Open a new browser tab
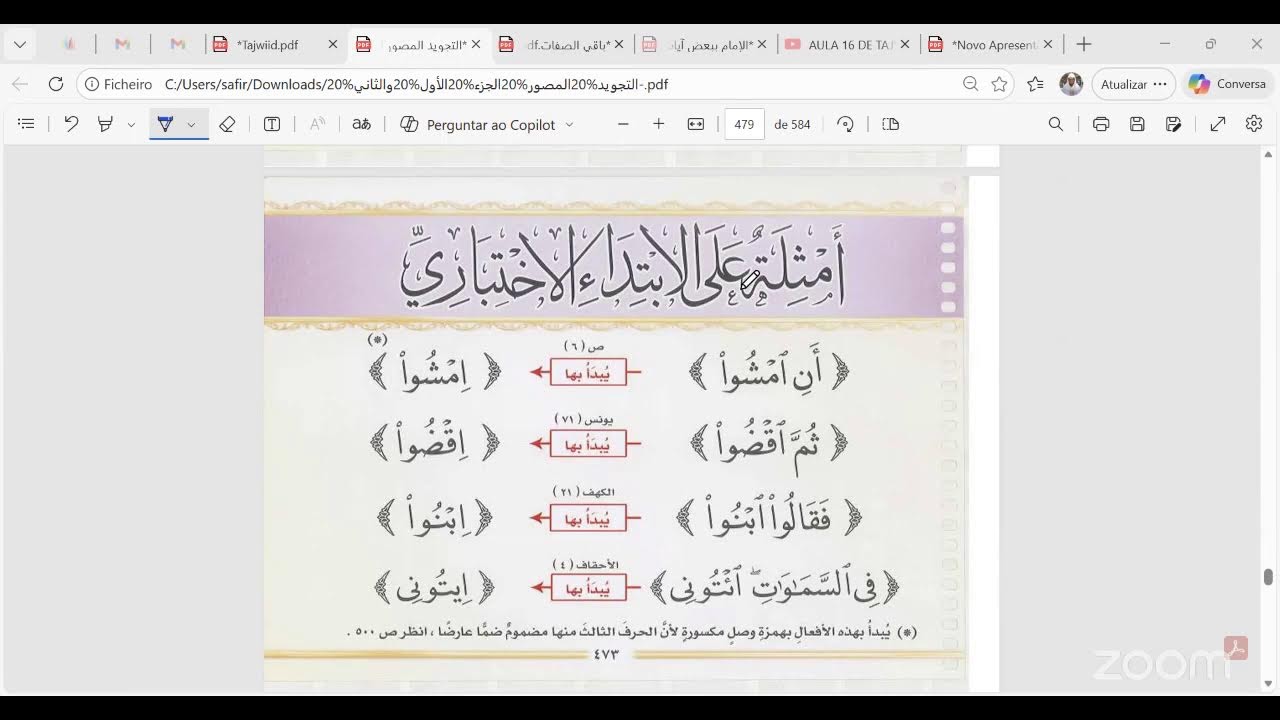Screen dimensions: 1280x720 coord(1083,44)
